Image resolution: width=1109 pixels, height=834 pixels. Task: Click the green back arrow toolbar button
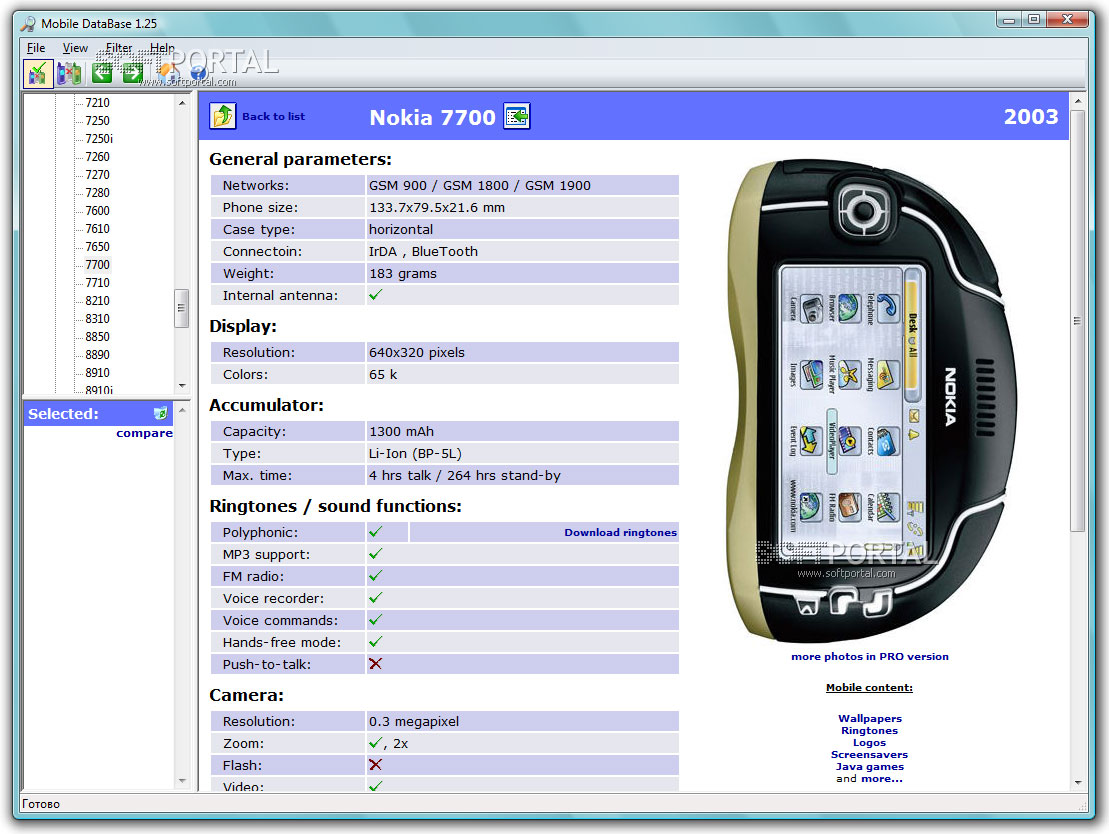pyautogui.click(x=102, y=72)
